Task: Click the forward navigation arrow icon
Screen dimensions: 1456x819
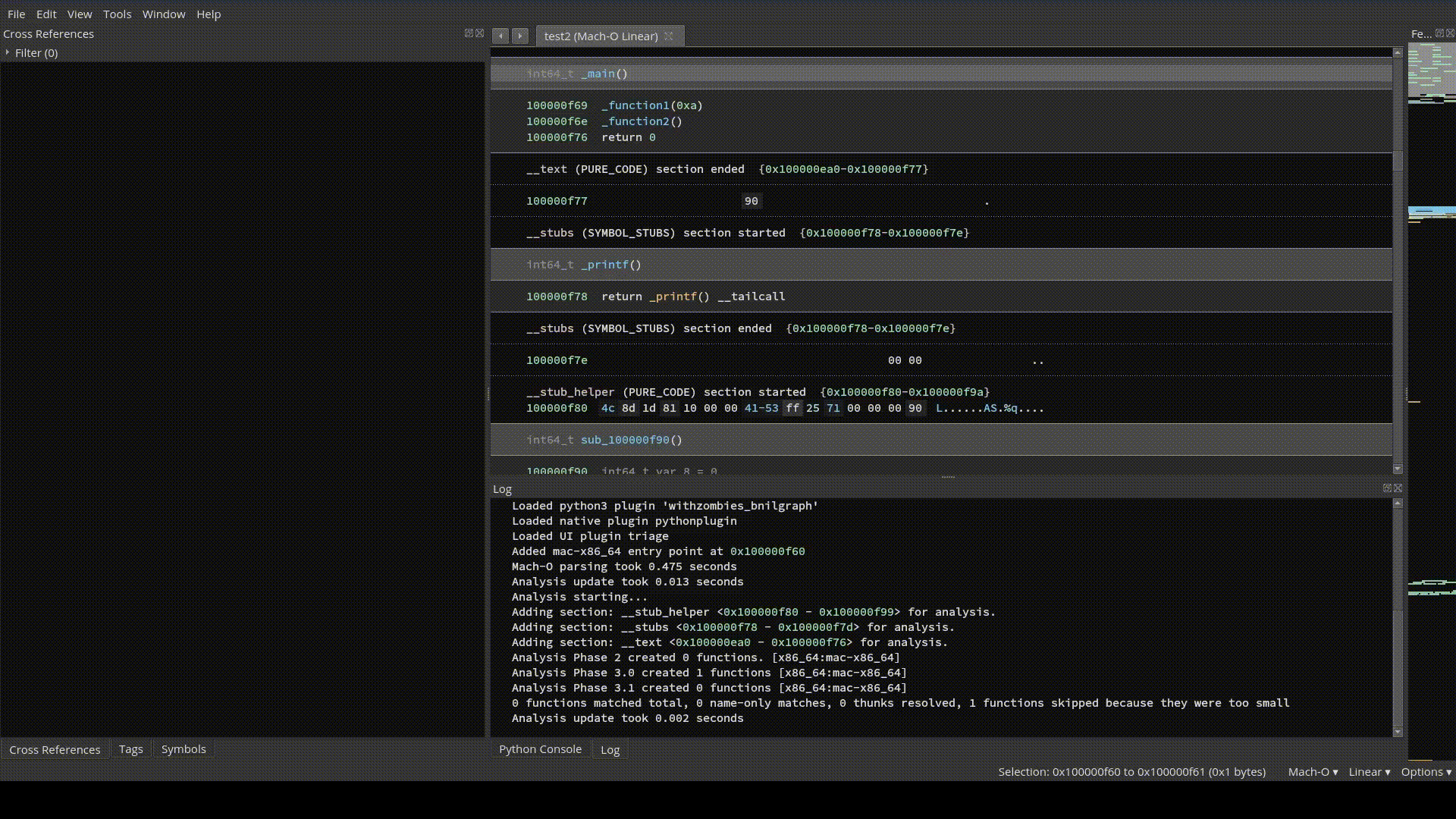Action: click(x=520, y=36)
